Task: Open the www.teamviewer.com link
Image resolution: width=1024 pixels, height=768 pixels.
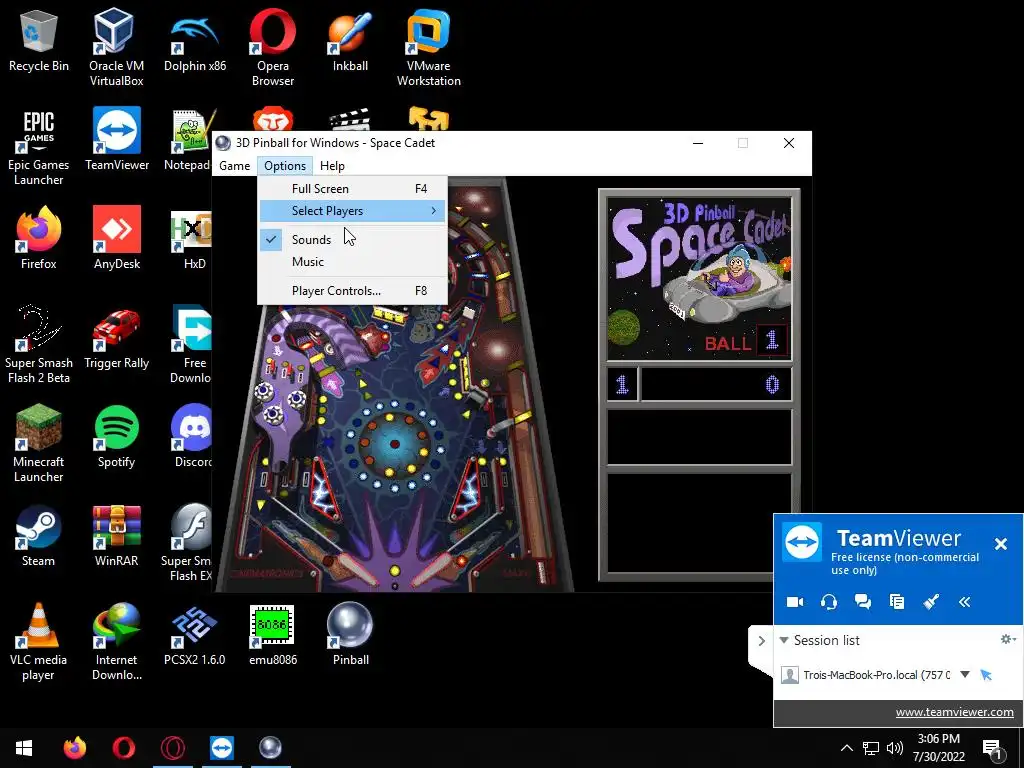Action: click(x=954, y=712)
